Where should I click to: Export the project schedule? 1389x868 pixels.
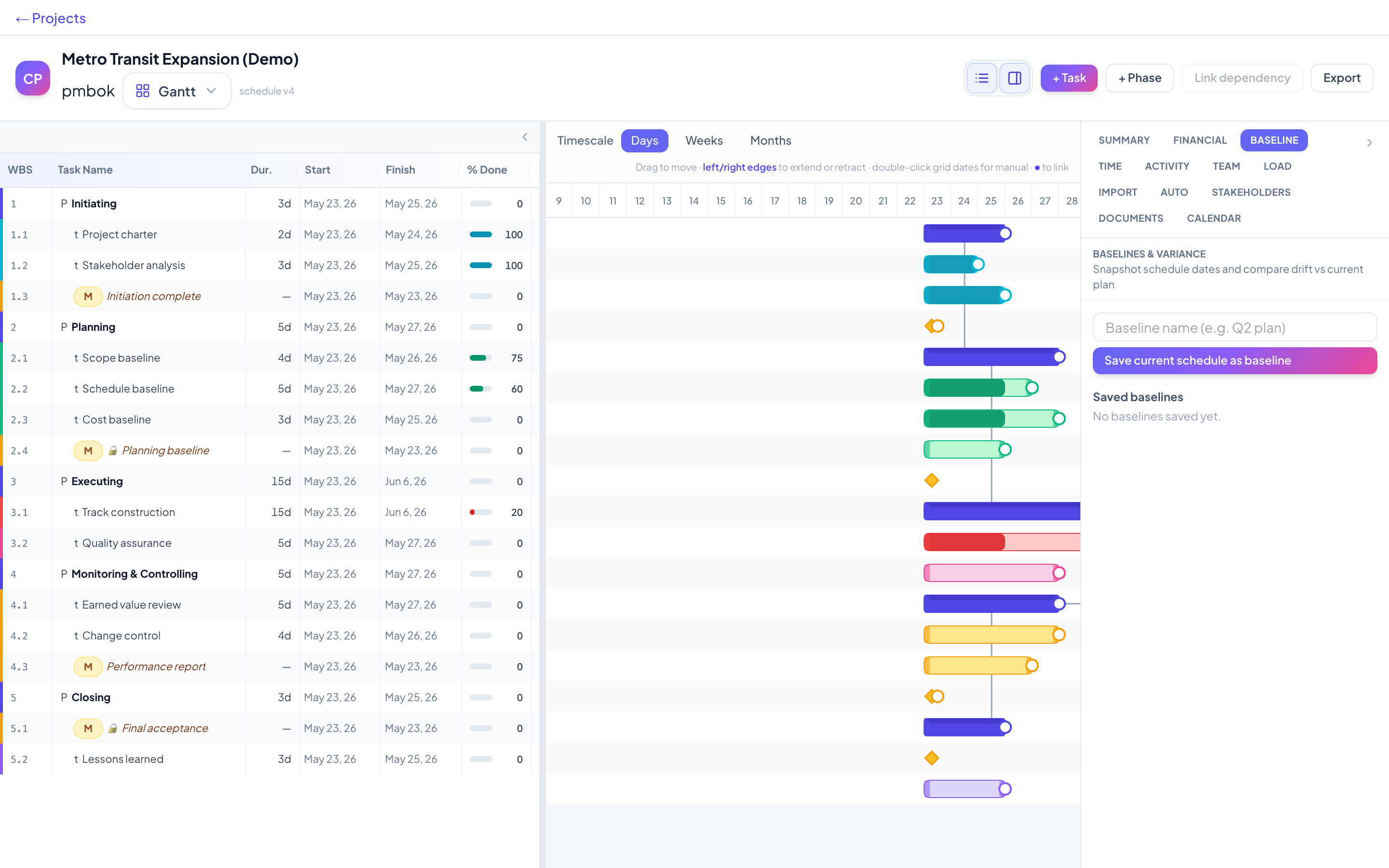point(1341,78)
